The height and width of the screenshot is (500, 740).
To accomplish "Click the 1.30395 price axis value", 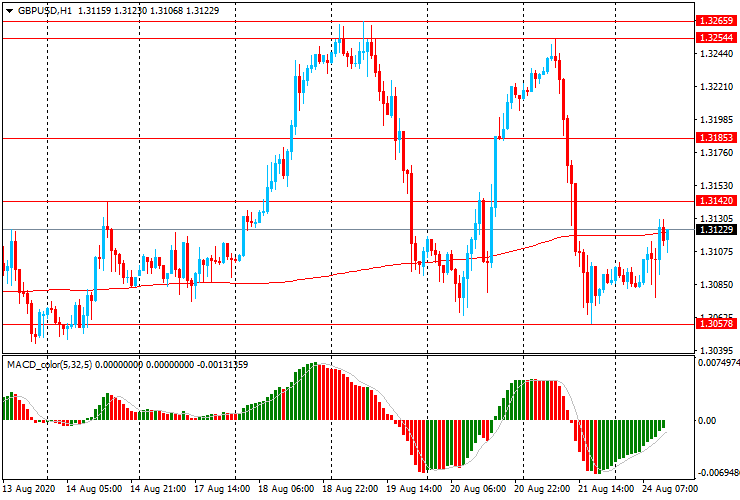I will click(x=717, y=350).
